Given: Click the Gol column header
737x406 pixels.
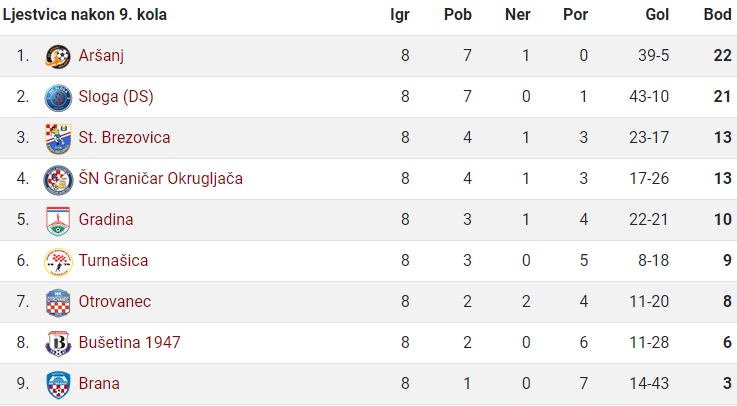Looking at the screenshot, I should [x=657, y=15].
